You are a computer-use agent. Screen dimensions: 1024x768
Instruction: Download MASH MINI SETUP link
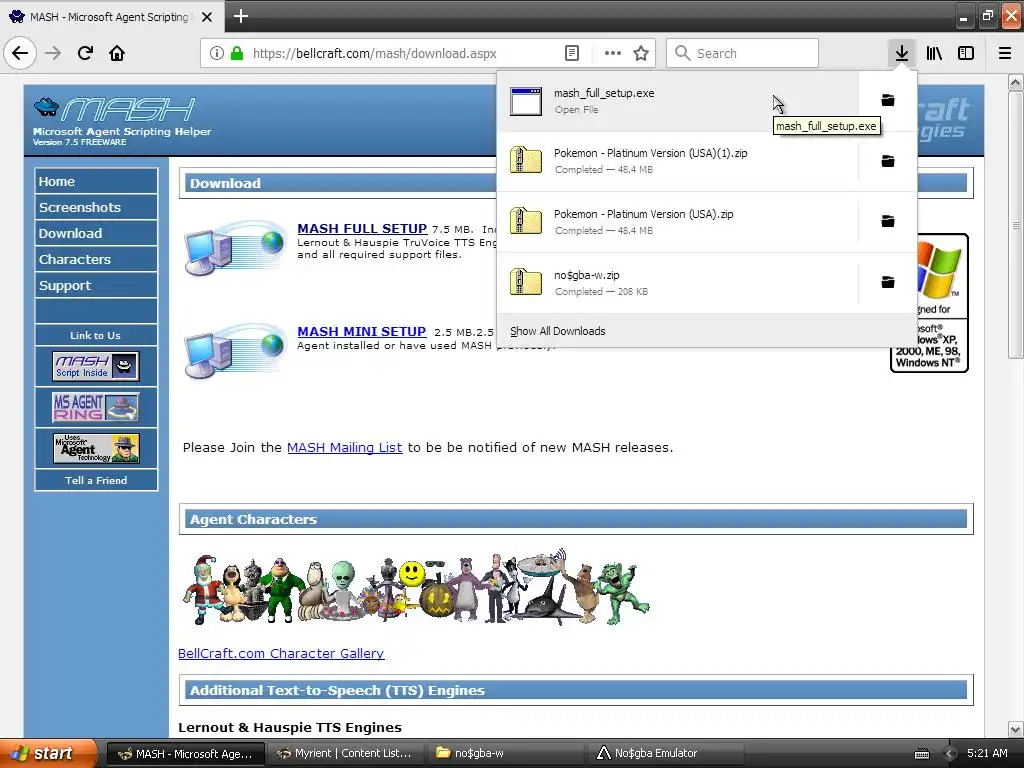click(x=361, y=332)
